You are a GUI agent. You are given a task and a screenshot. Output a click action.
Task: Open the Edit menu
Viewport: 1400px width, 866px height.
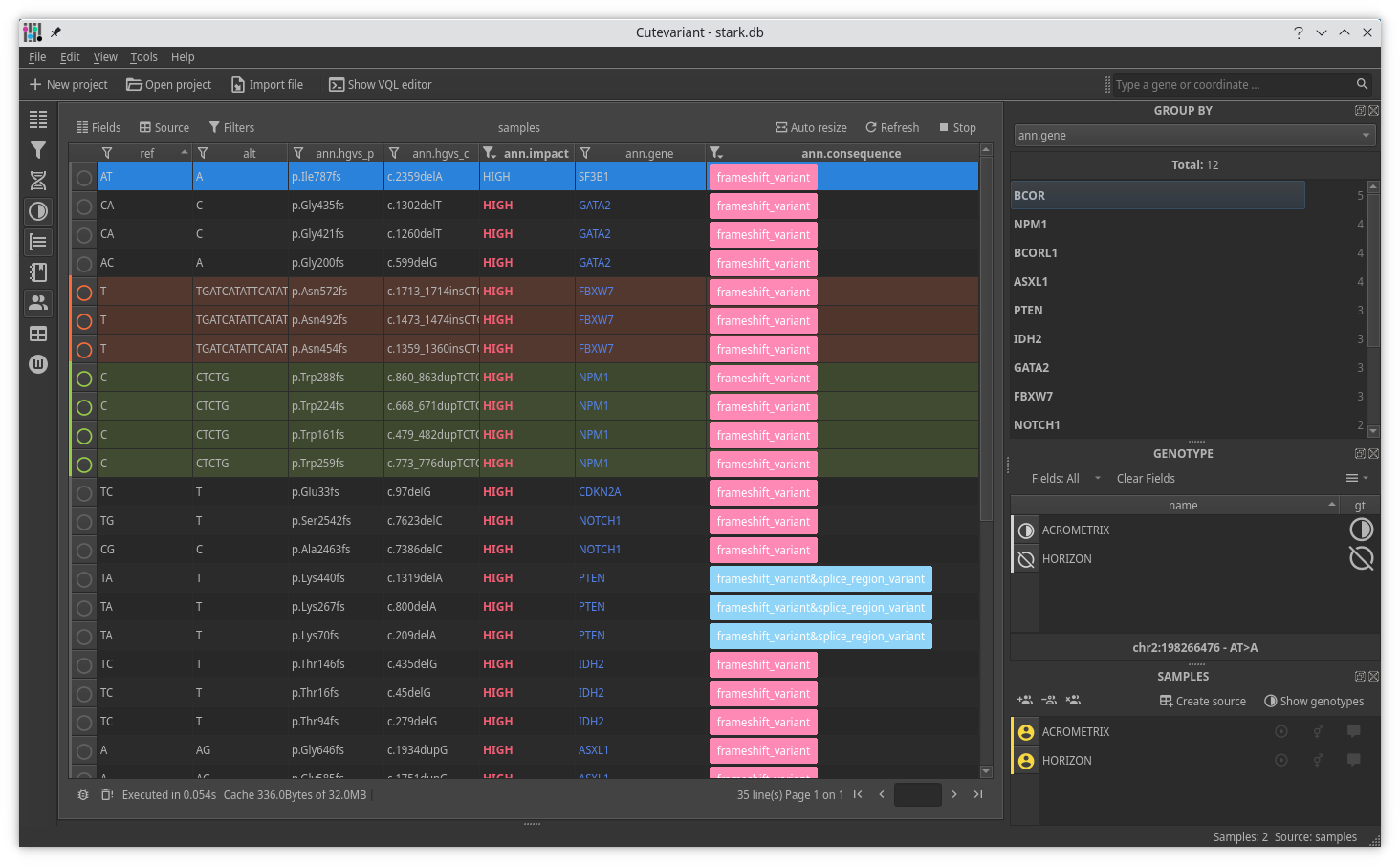pos(70,57)
